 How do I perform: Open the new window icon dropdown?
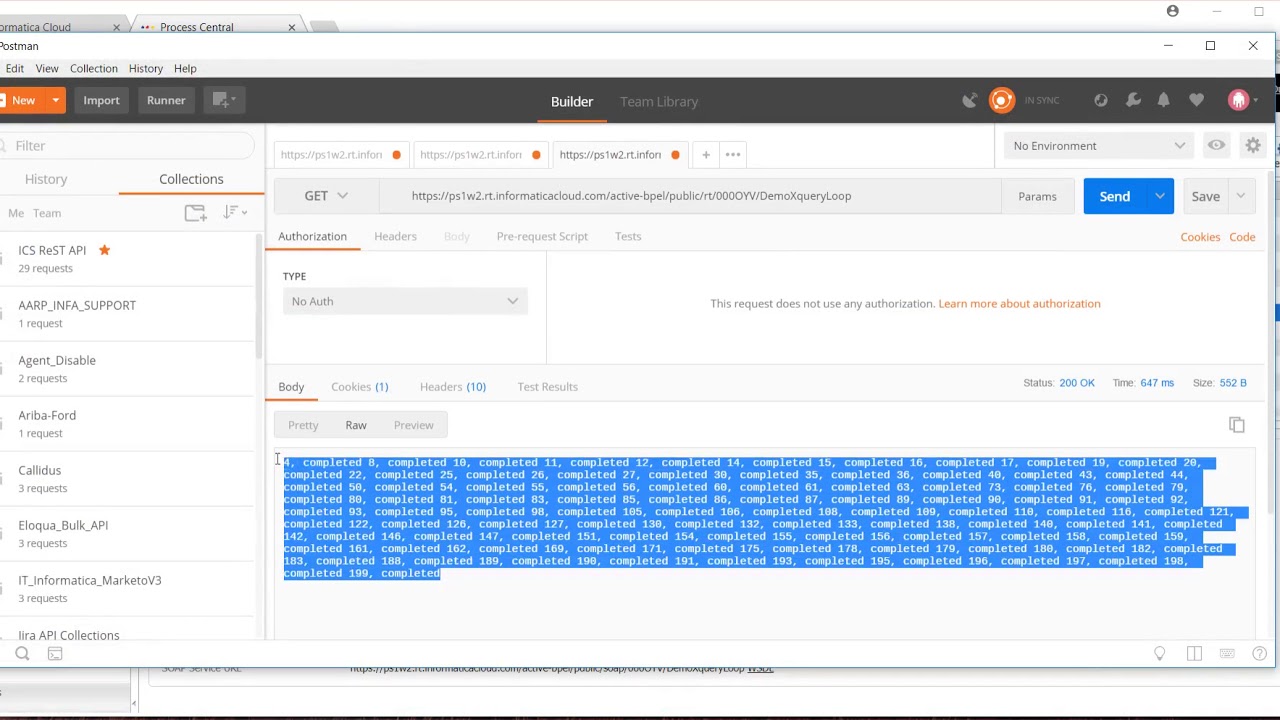[223, 100]
